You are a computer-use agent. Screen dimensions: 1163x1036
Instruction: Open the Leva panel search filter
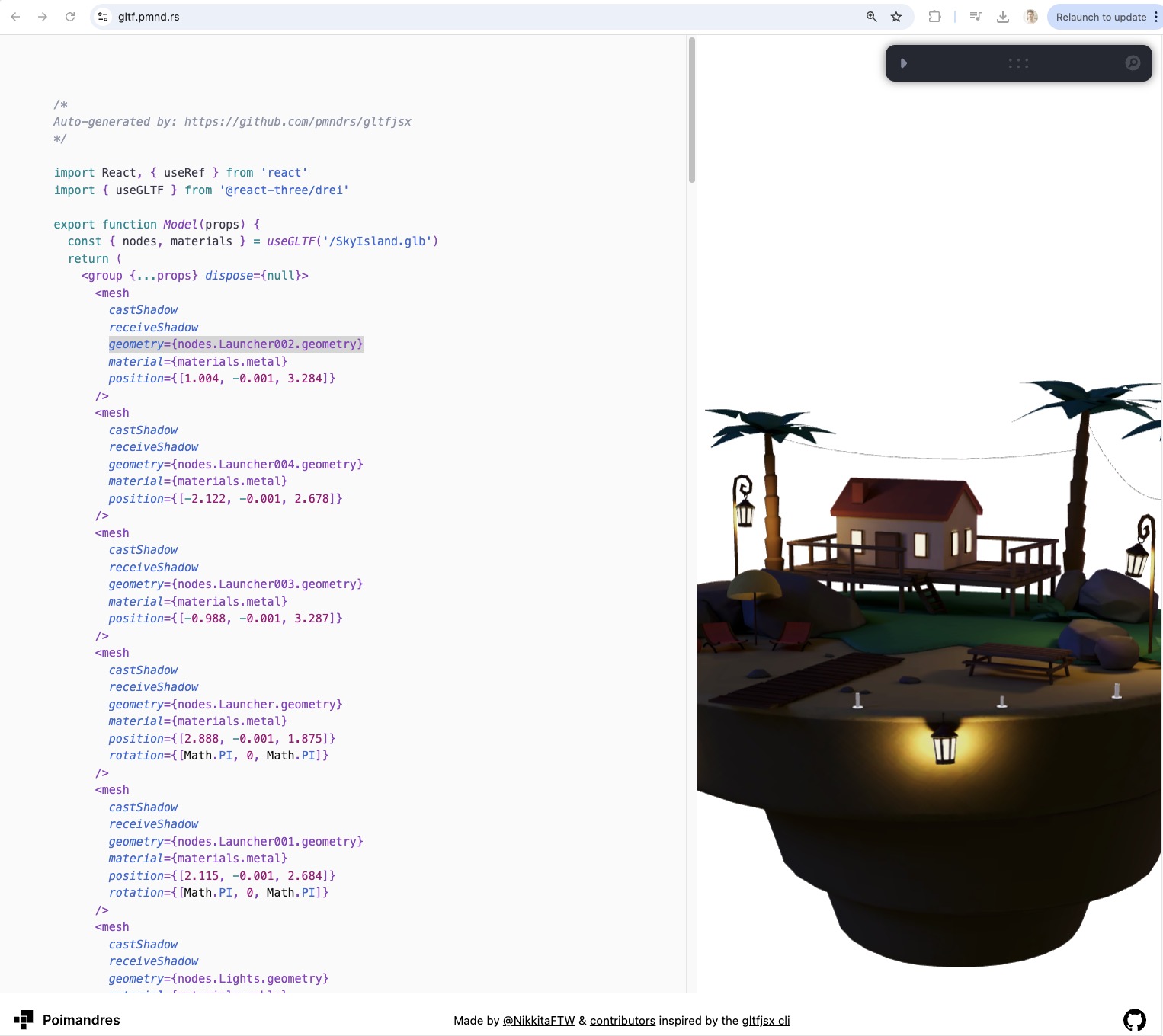1133,63
